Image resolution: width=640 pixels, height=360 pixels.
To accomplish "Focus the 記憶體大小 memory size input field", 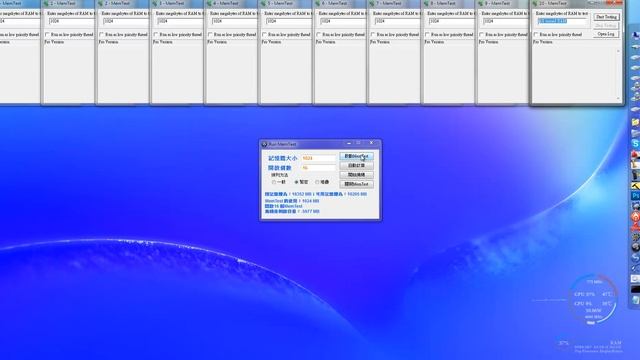I will pos(318,158).
